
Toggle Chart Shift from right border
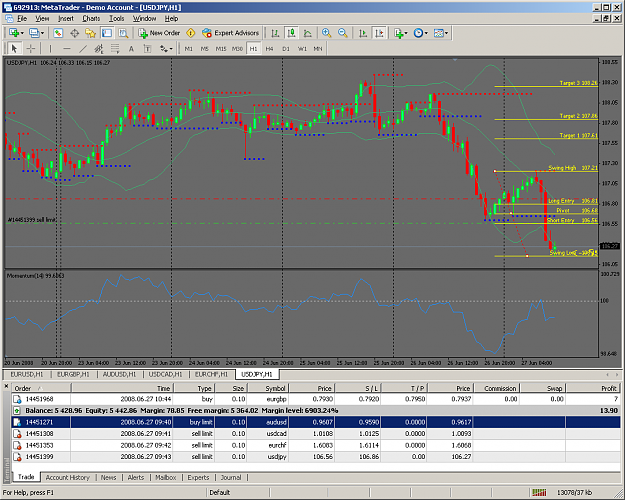379,33
